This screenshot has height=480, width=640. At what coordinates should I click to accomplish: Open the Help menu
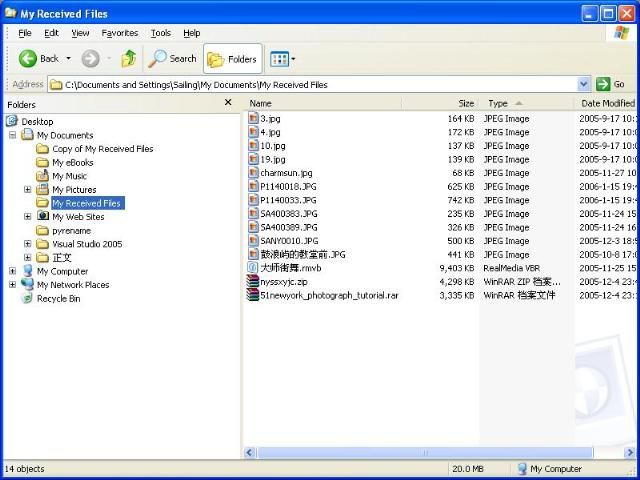191,33
